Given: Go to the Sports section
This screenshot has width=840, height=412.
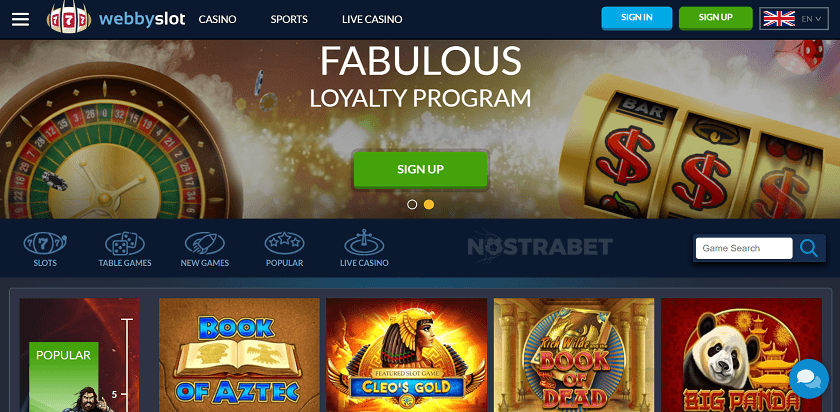Looking at the screenshot, I should (x=289, y=19).
